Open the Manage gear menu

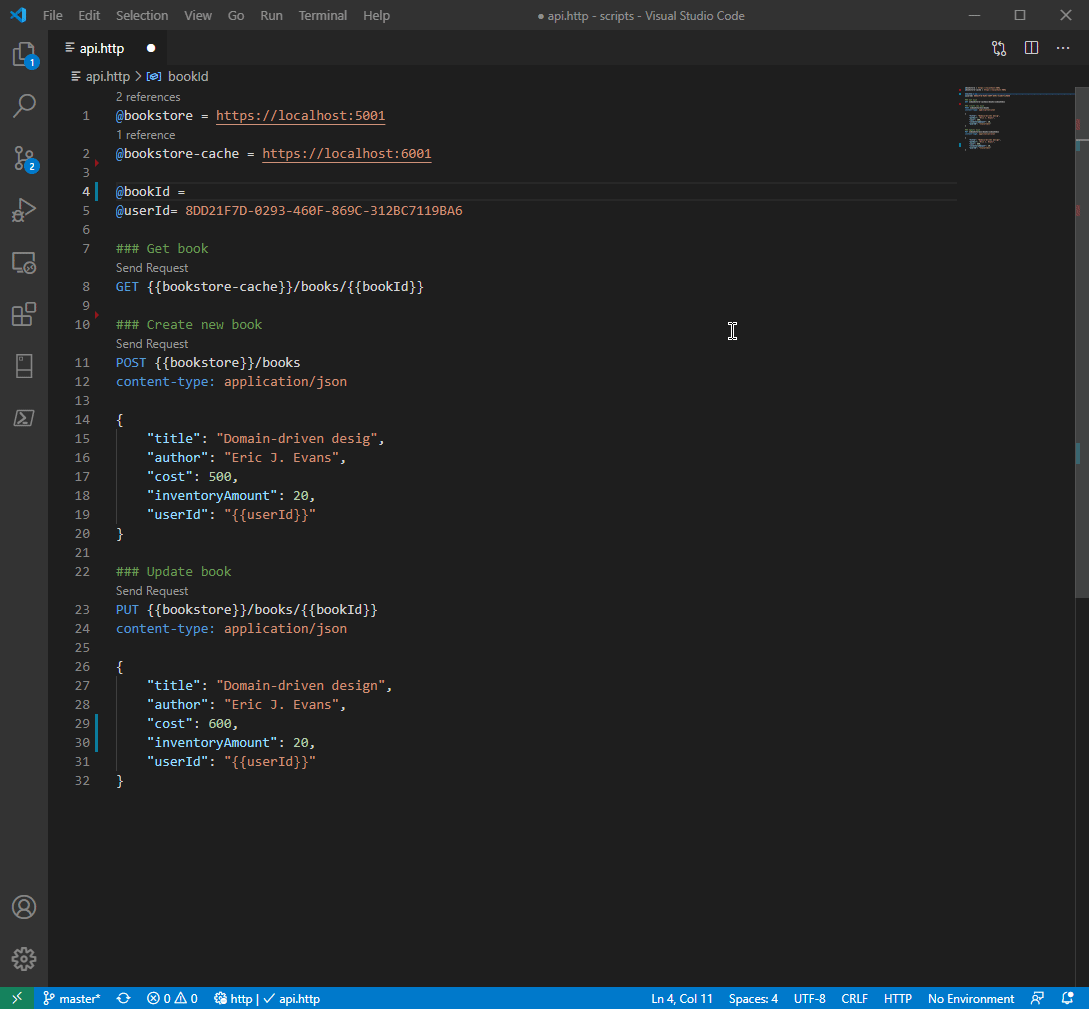(x=24, y=959)
